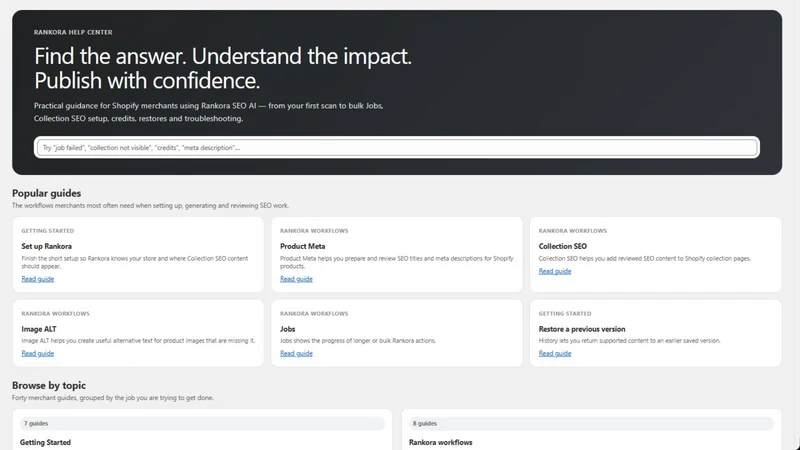The height and width of the screenshot is (450, 800).
Task: Click the 8 guides badge
Action: [591, 423]
